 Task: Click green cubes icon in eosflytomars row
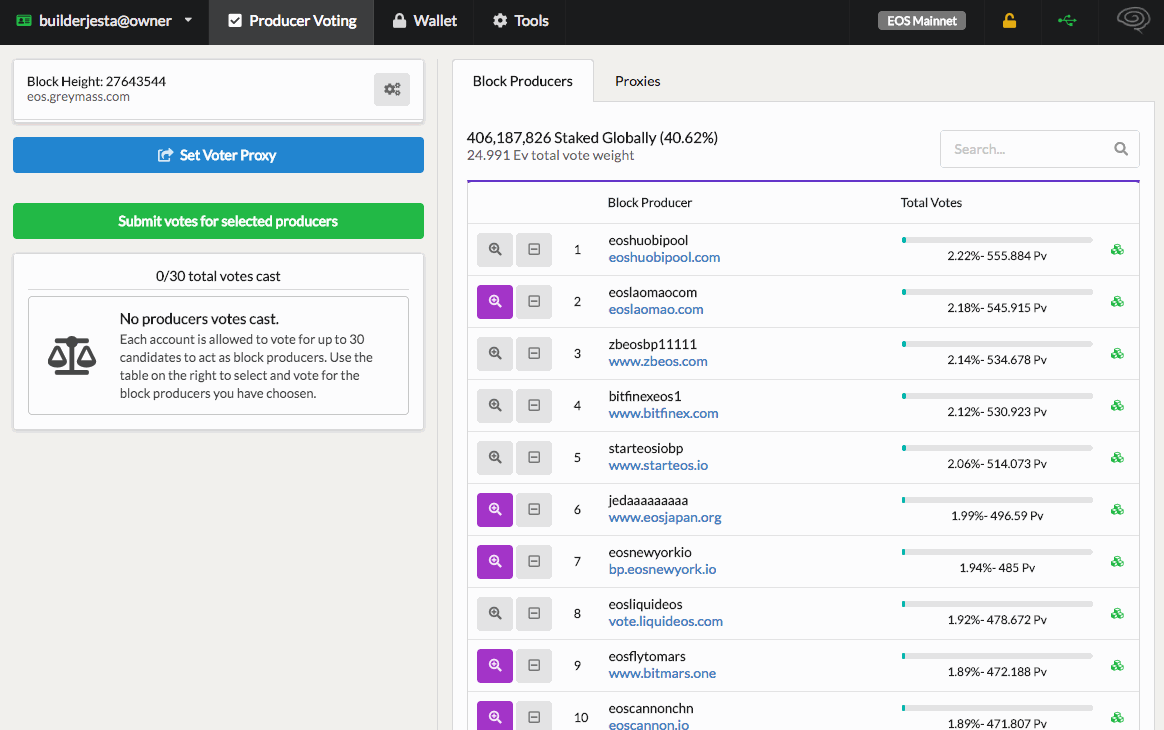[x=1116, y=665]
